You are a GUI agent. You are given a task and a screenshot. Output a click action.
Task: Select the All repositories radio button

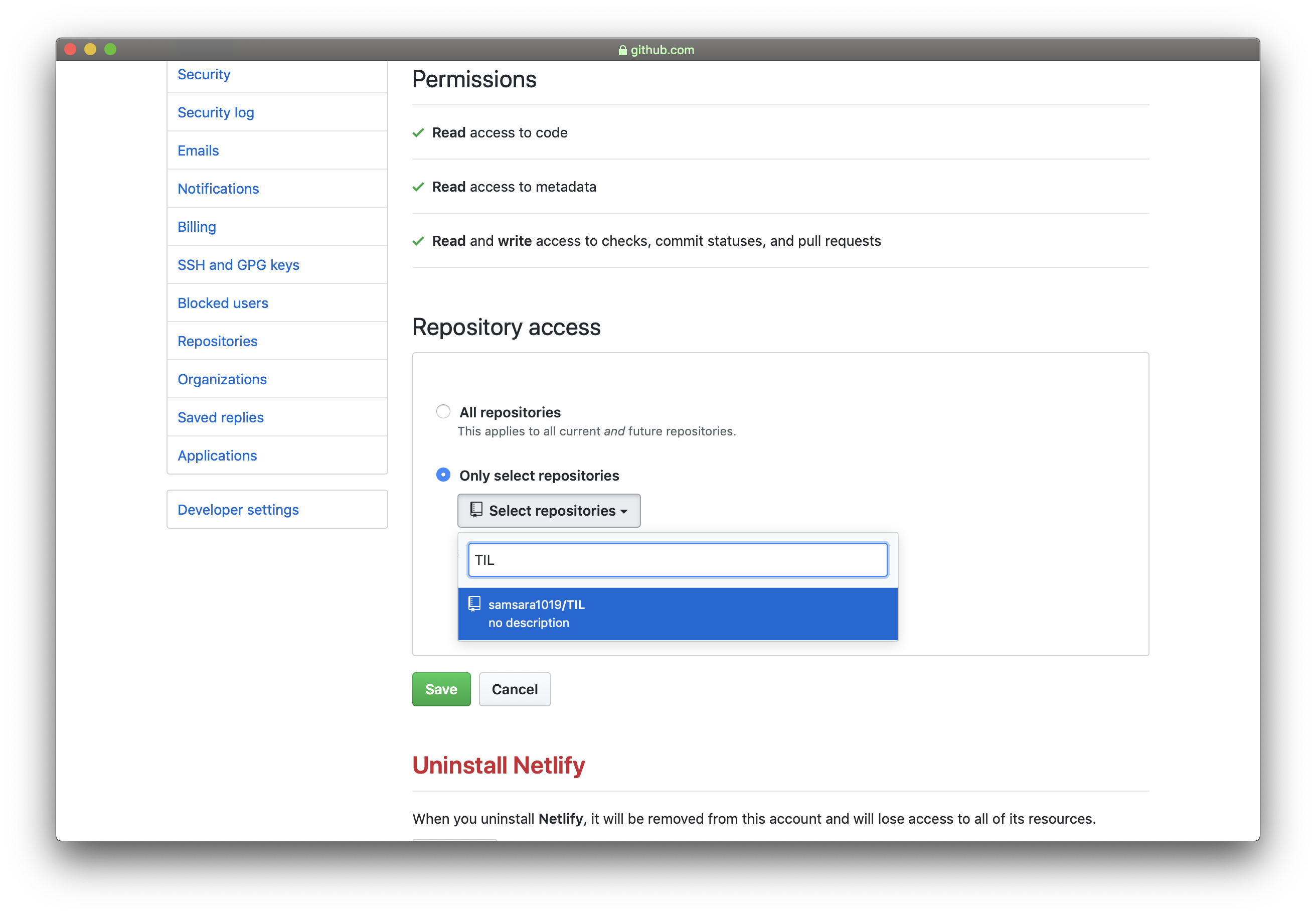click(443, 412)
